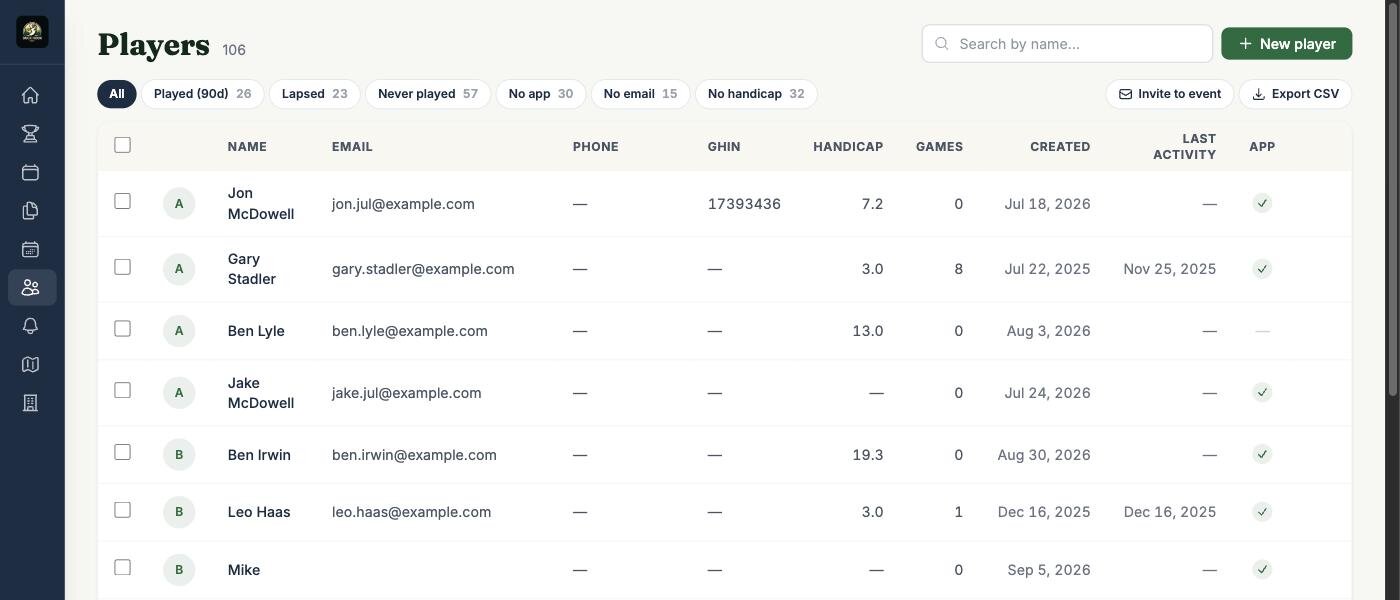The height and width of the screenshot is (600, 1400).
Task: Click GHIN number 17393436
Action: click(x=744, y=204)
